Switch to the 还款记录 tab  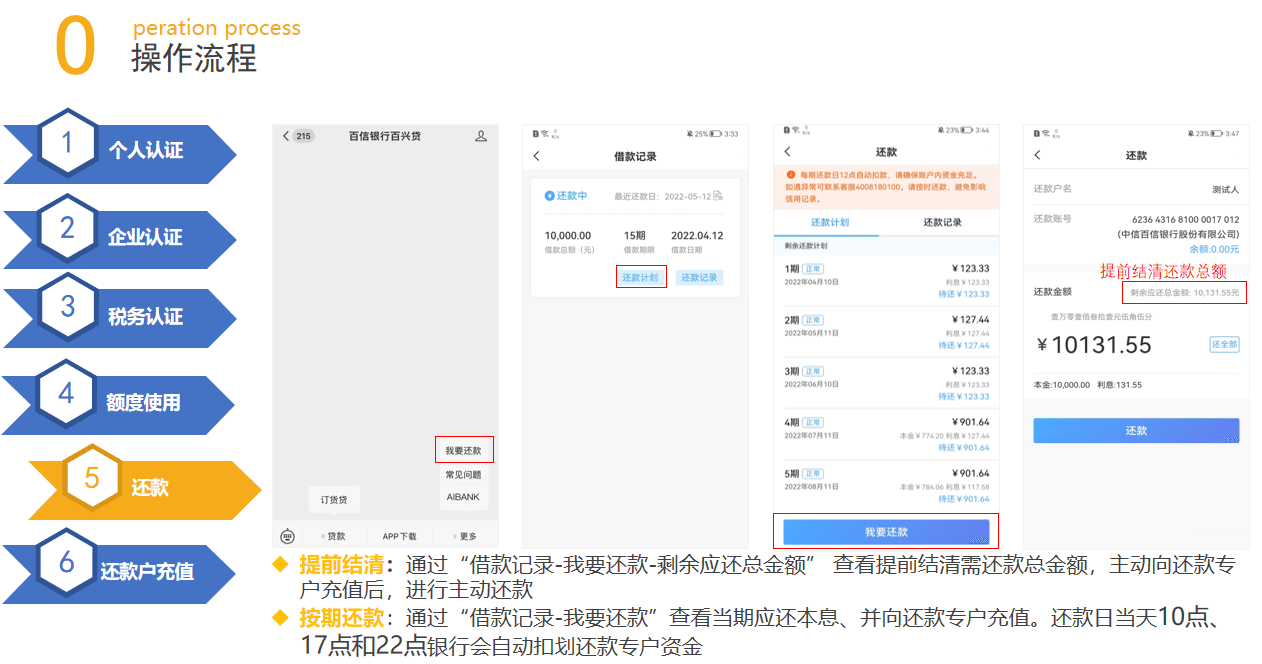(942, 223)
